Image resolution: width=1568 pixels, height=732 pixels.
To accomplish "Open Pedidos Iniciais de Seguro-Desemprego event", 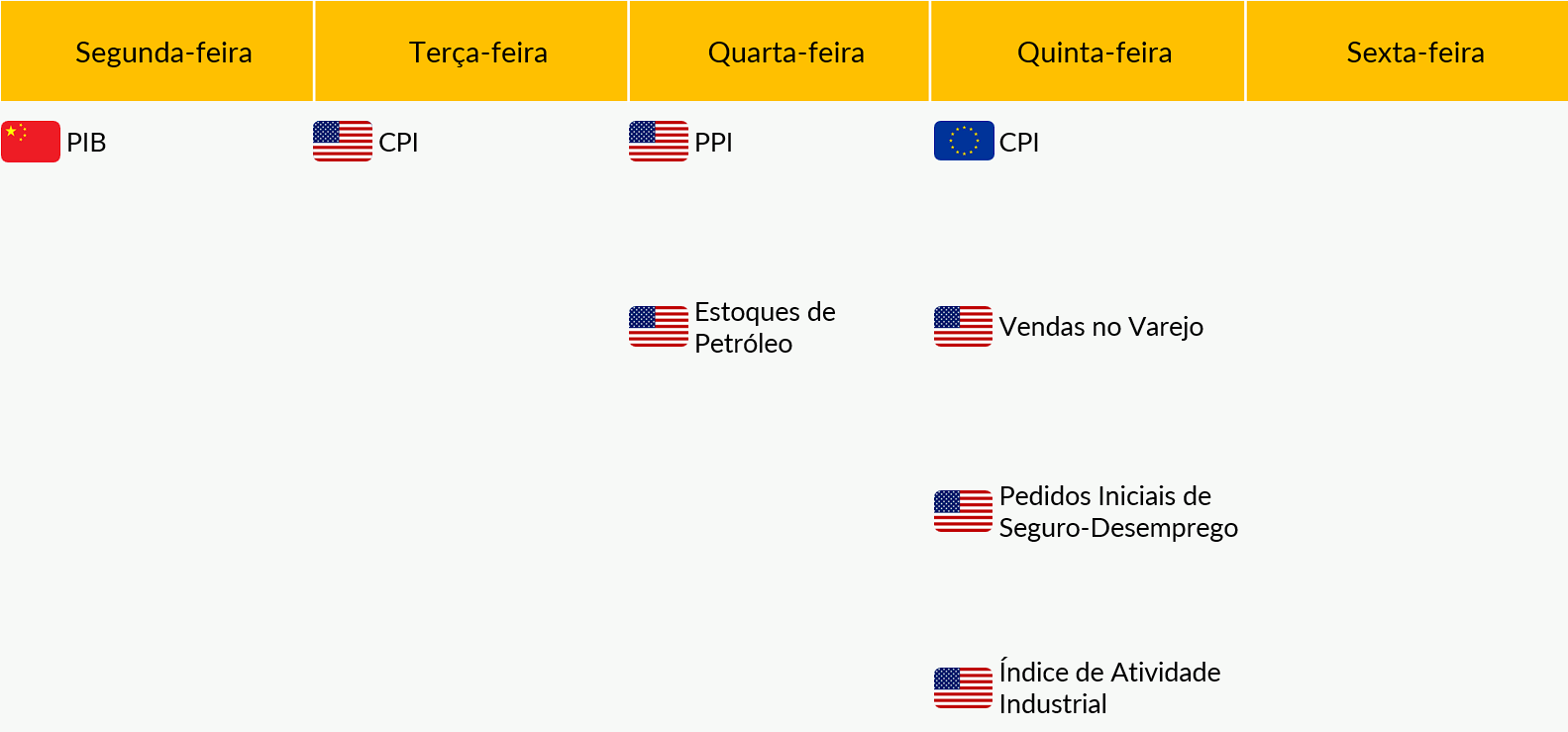I will [x=1118, y=512].
